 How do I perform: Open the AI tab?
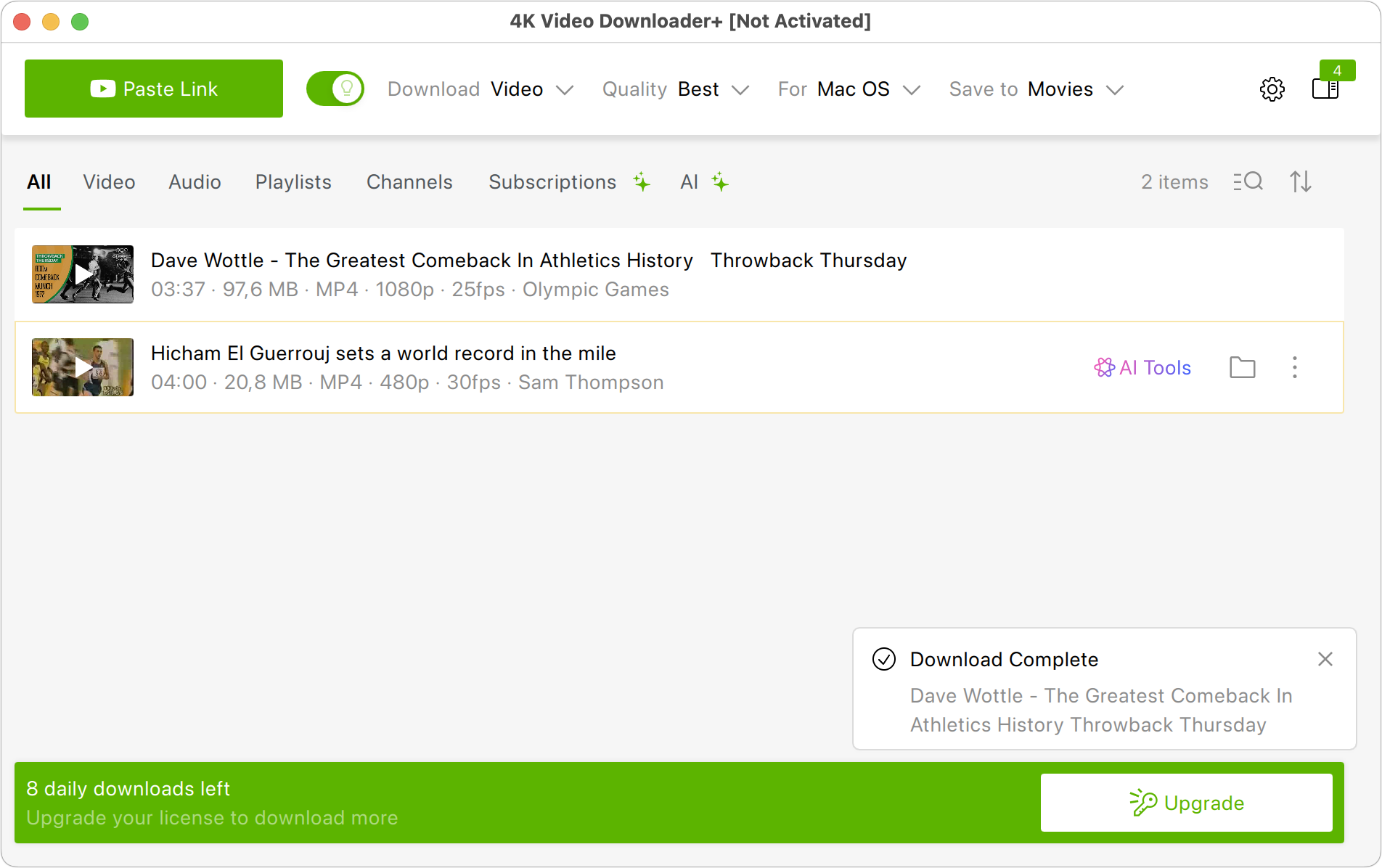689,182
